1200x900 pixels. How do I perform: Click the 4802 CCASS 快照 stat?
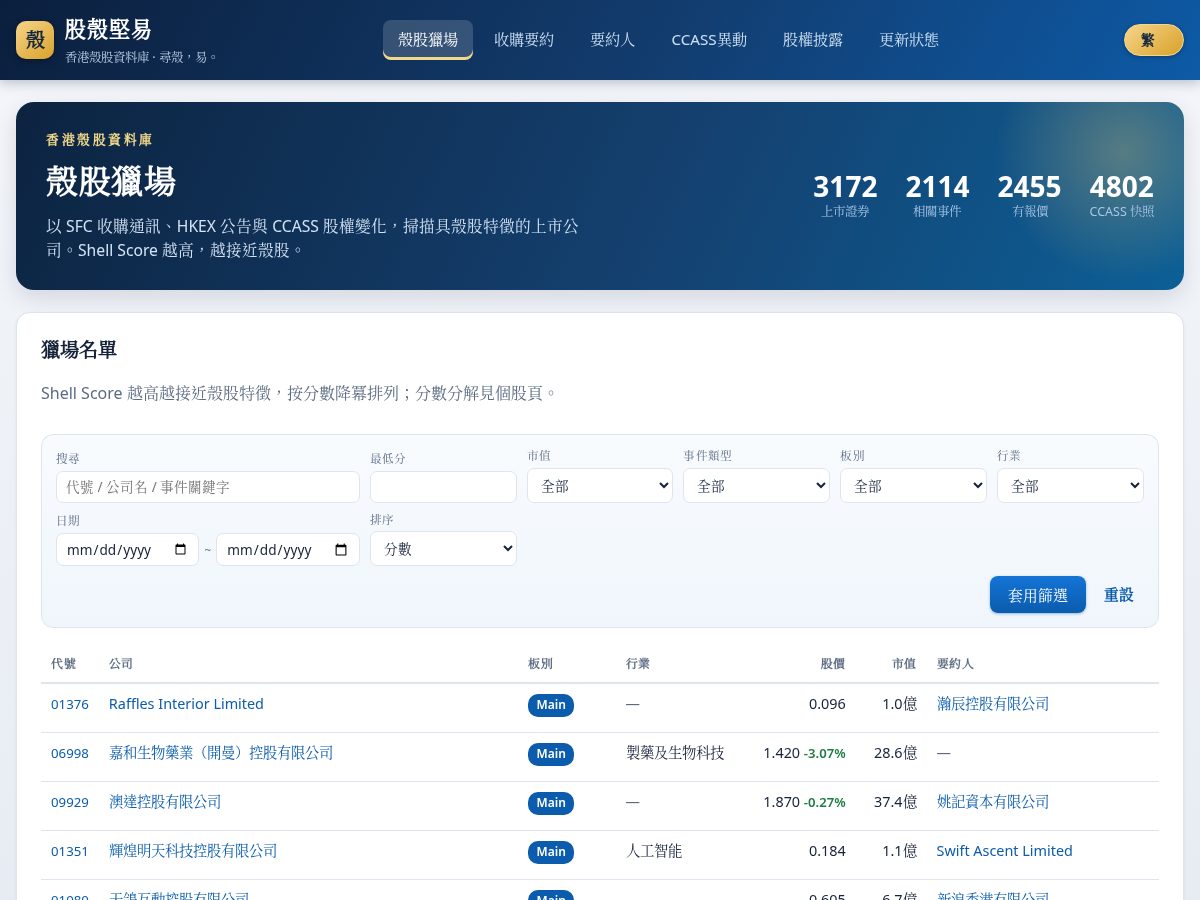(x=1122, y=195)
